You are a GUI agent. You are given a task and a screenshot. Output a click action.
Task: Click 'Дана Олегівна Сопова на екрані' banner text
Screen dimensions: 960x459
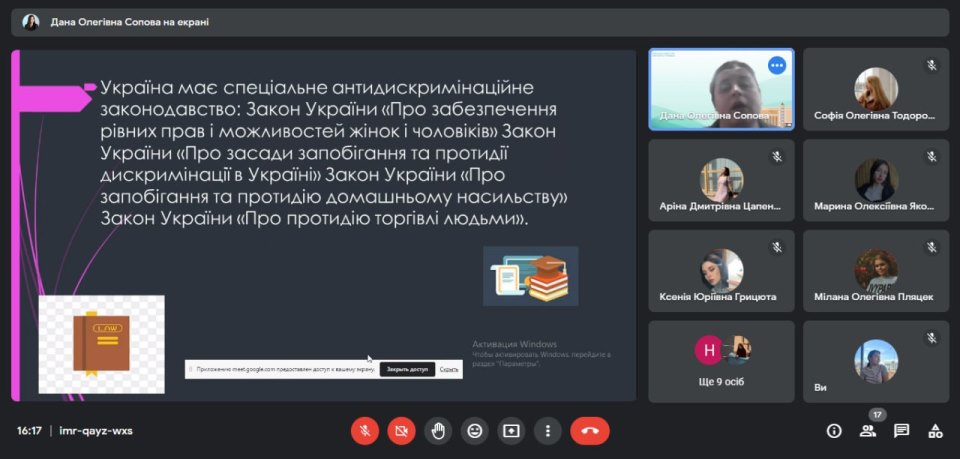130,22
